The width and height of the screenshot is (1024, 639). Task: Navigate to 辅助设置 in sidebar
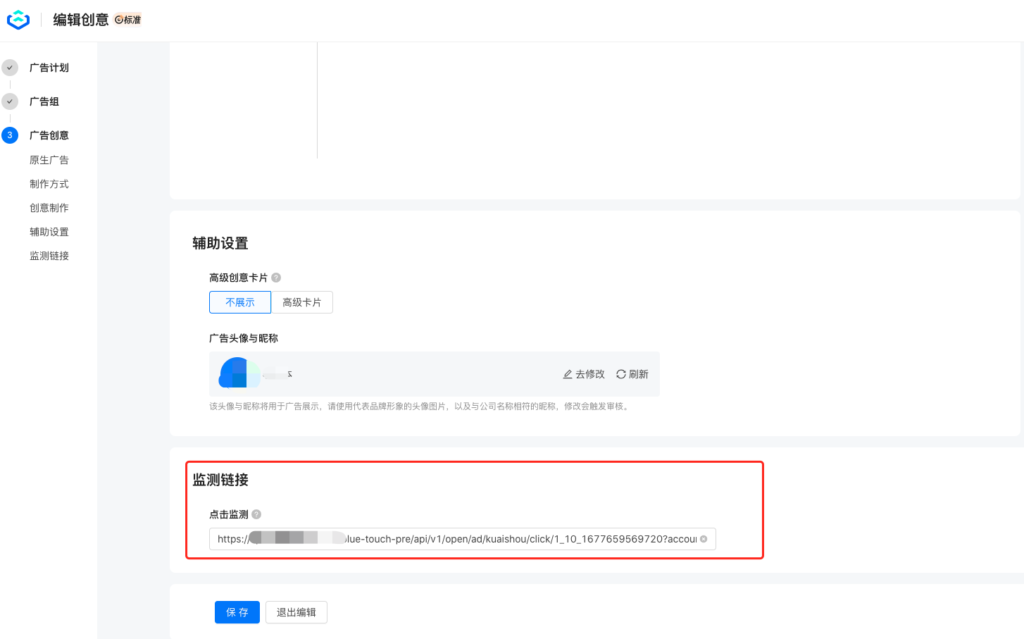[x=49, y=232]
